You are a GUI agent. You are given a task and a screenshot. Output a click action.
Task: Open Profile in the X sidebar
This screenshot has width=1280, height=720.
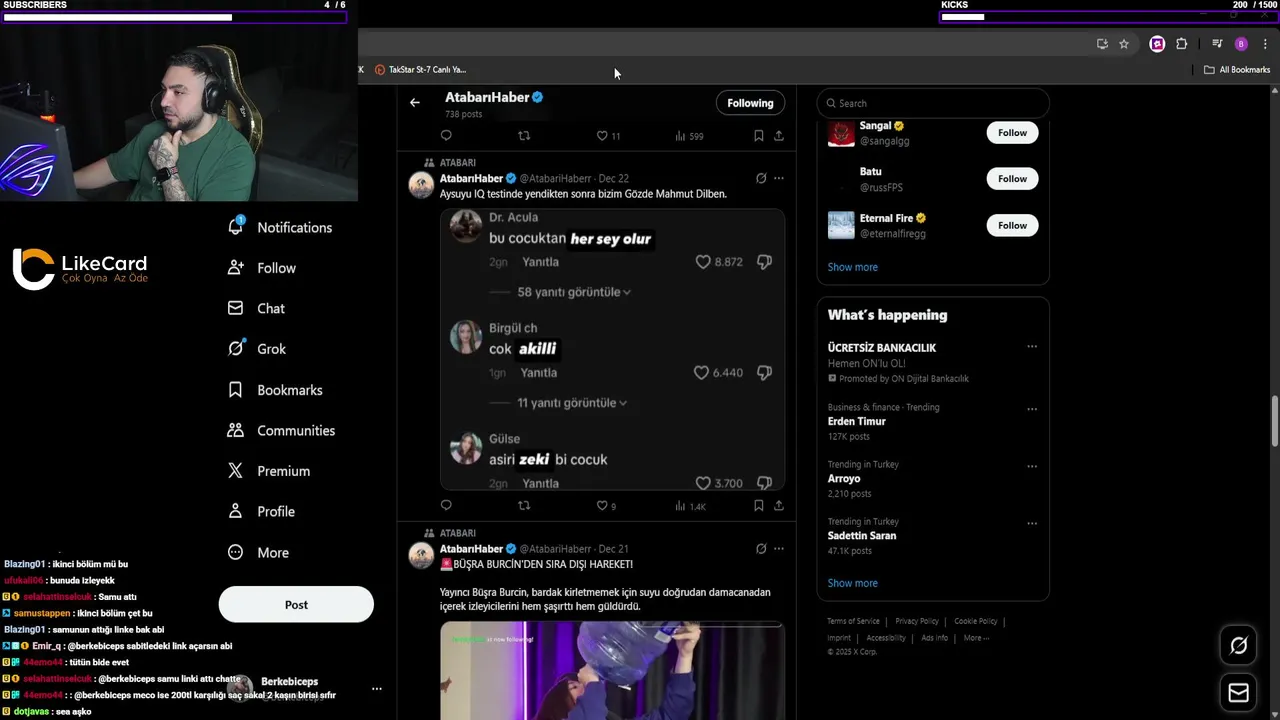click(x=261, y=512)
